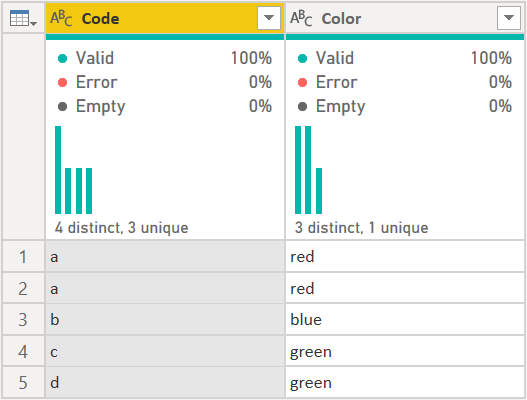527x400 pixels.
Task: Click Color cell 'blue' in row 3
Action: coord(405,320)
